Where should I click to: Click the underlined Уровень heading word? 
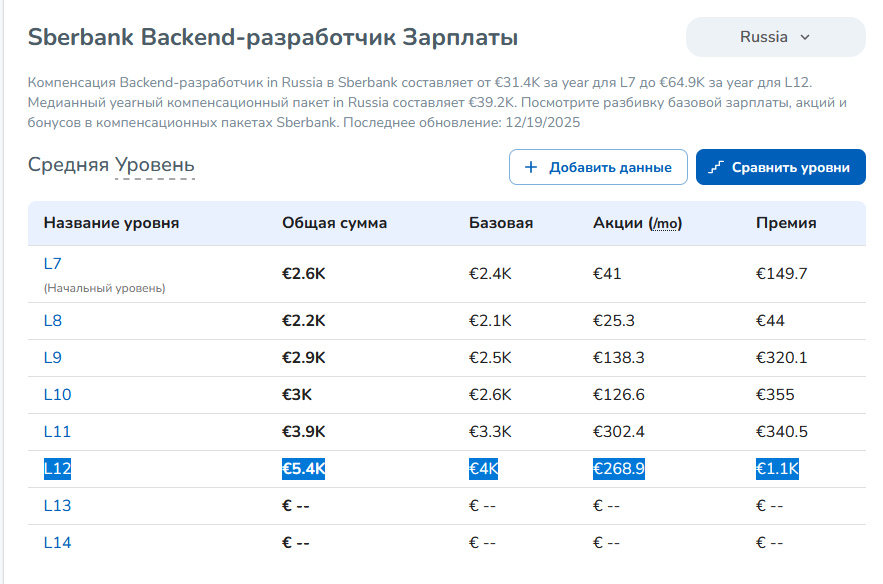(155, 166)
